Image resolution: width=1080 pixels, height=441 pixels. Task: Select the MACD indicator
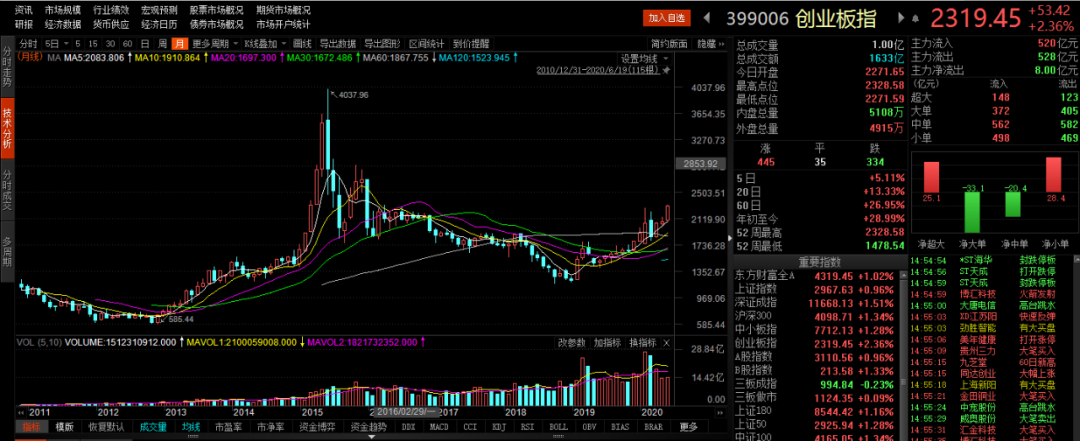439,427
